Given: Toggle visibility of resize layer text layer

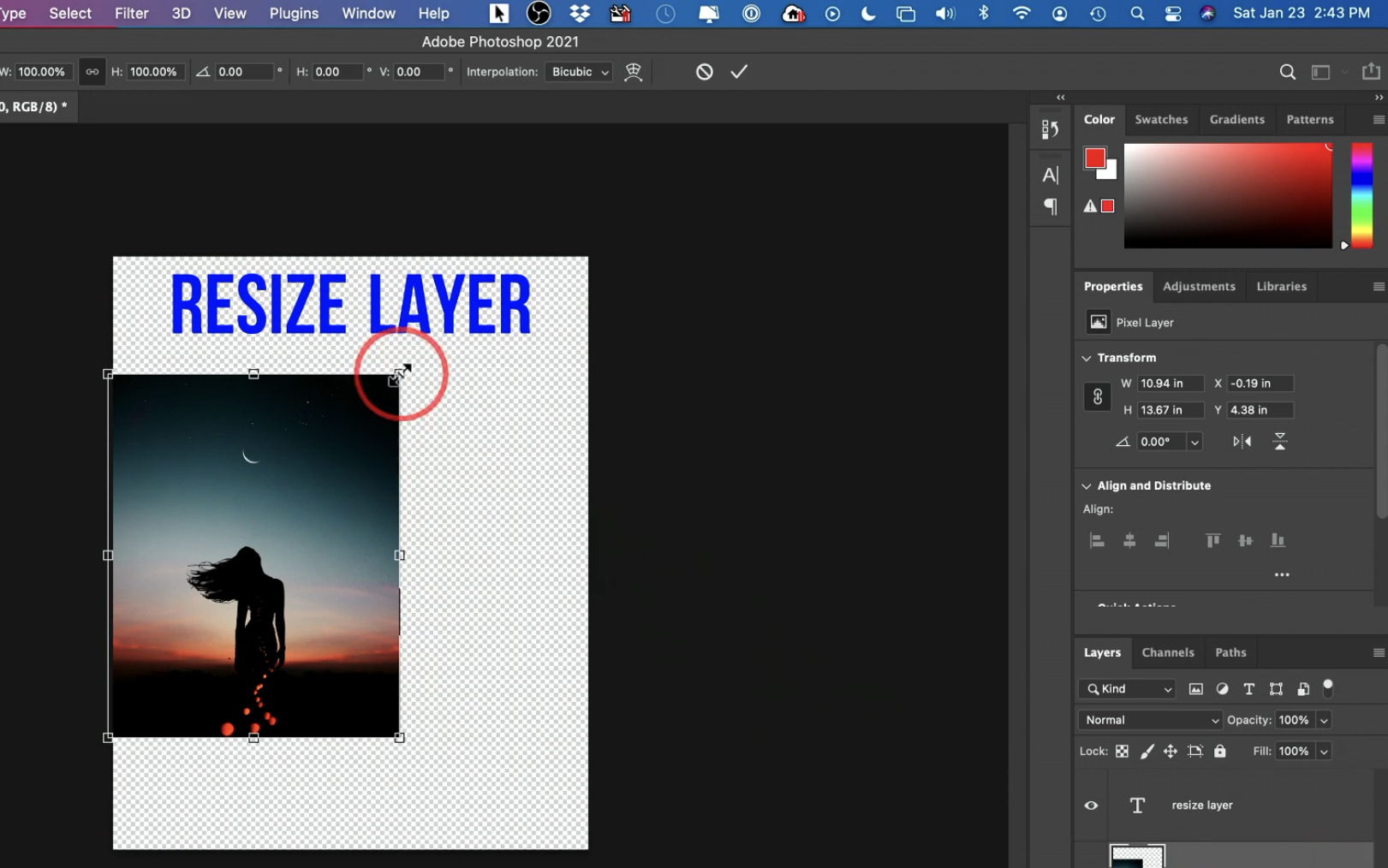Looking at the screenshot, I should 1091,806.
